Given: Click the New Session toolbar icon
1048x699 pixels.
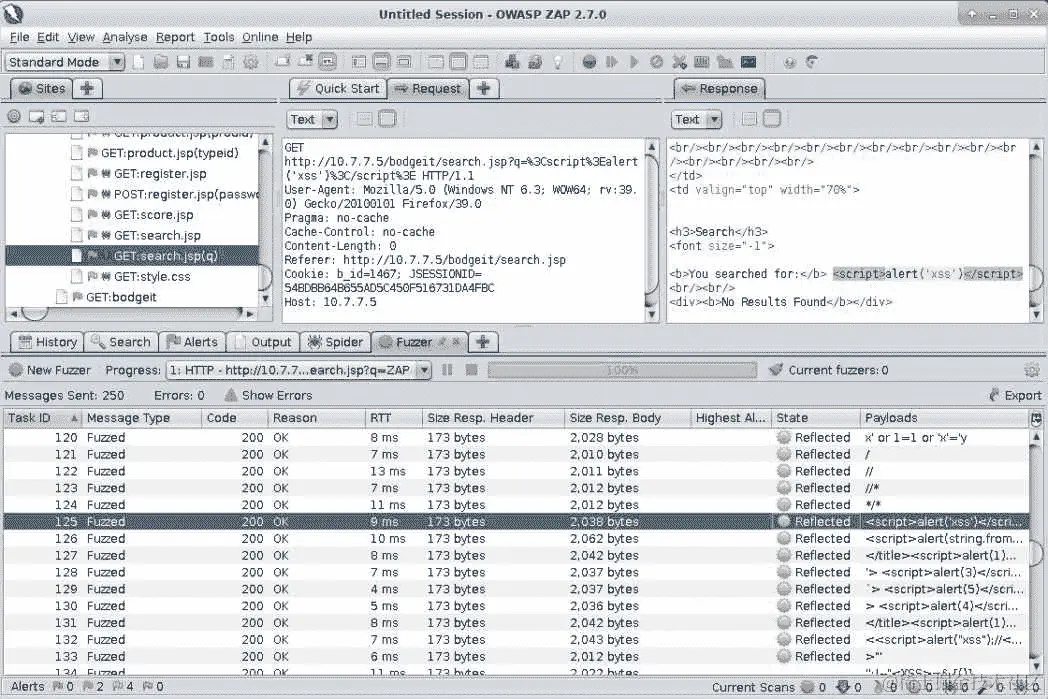Looking at the screenshot, I should (138, 62).
